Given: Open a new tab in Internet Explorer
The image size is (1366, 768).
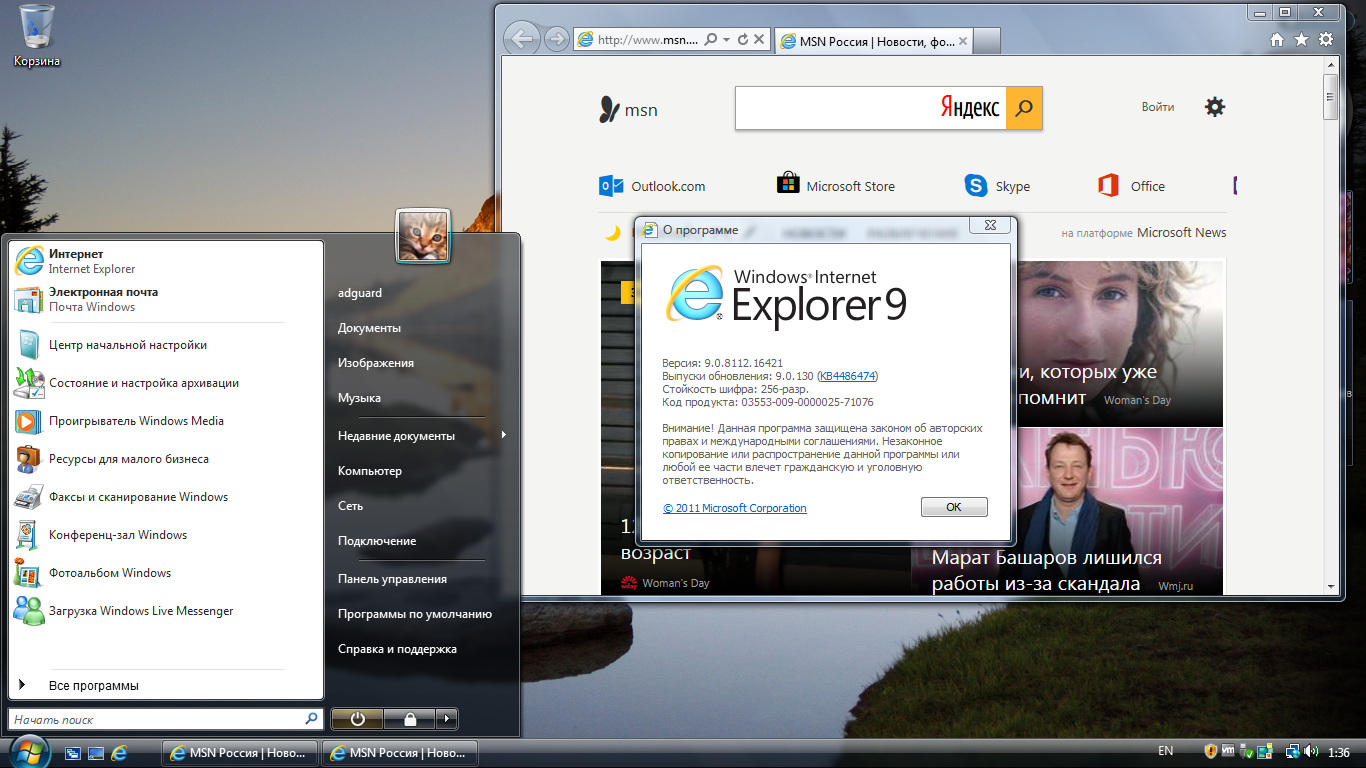Looking at the screenshot, I should coord(987,42).
